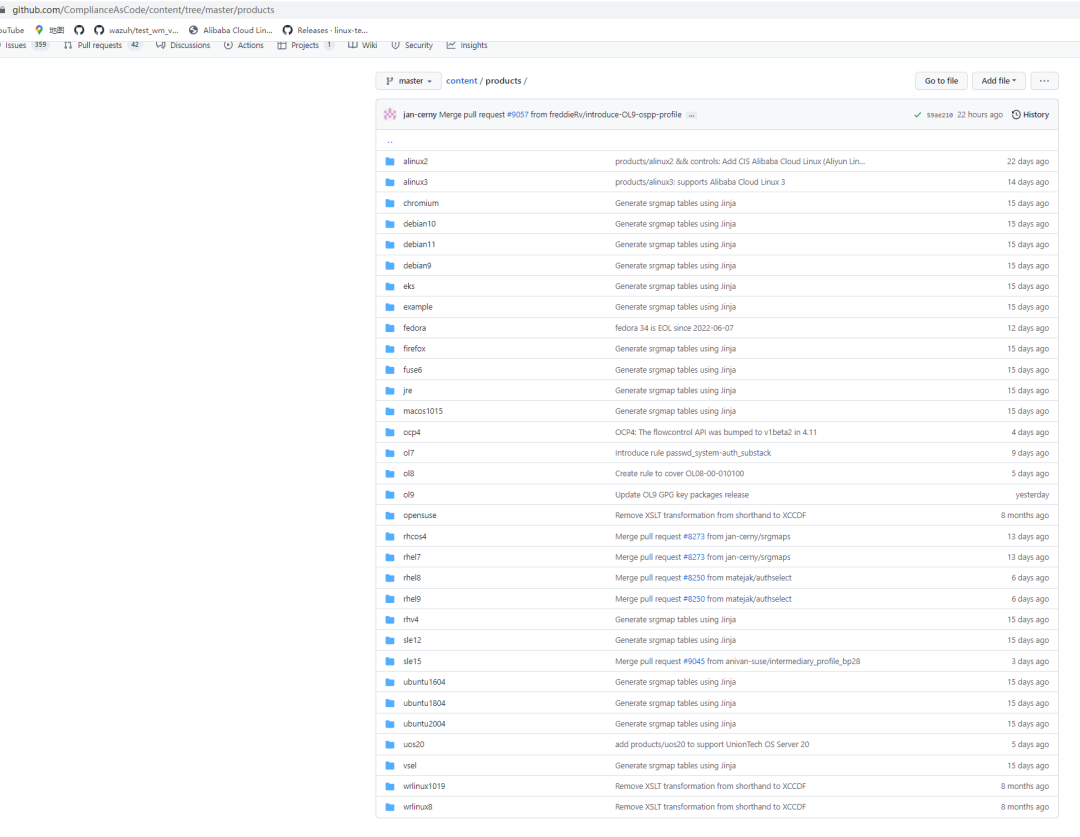Open the ol8 folder name link
Screen dimensions: 1080x837
coord(408,474)
